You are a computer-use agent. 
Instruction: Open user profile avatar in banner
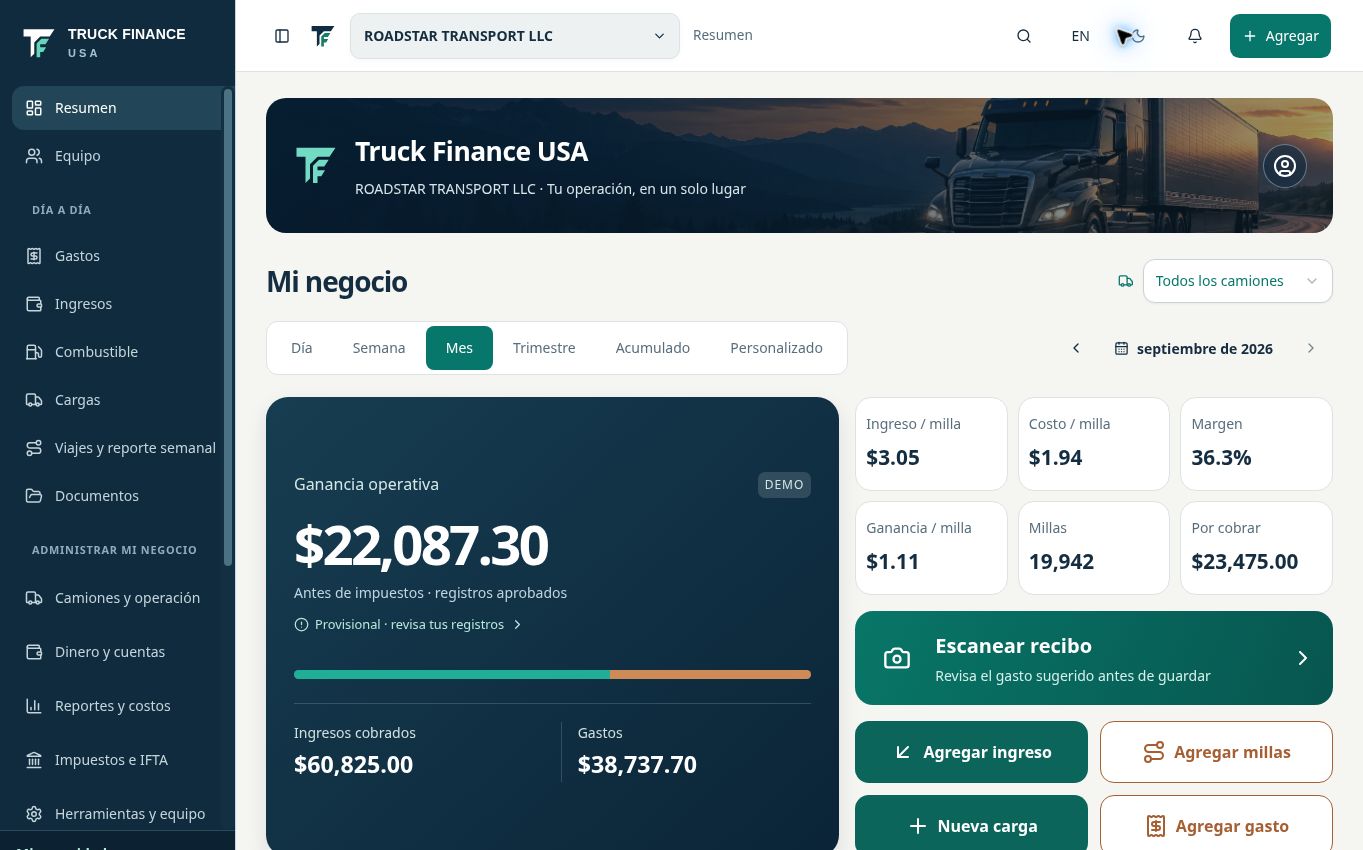(1285, 166)
